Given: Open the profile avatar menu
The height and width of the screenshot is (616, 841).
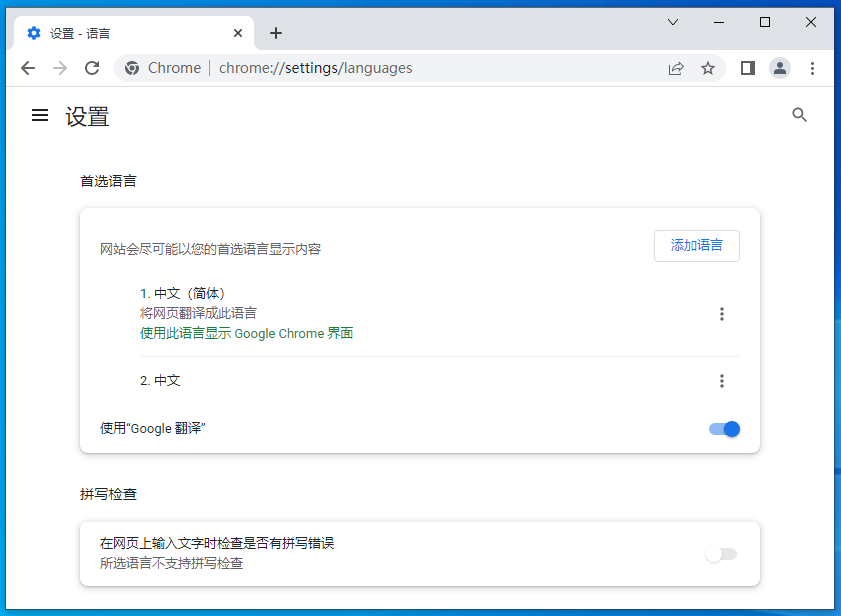Looking at the screenshot, I should (x=780, y=68).
